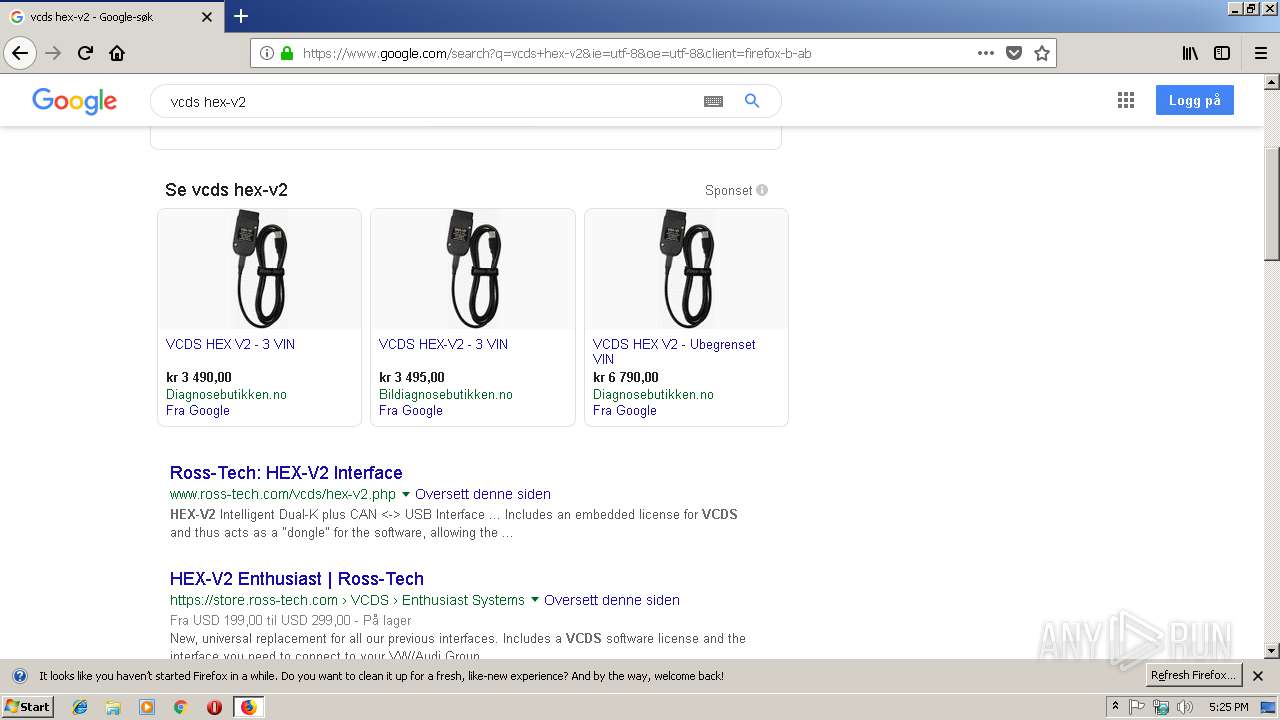1280x720 pixels.
Task: Click the scrollbar down arrow
Action: pyautogui.click(x=1272, y=651)
